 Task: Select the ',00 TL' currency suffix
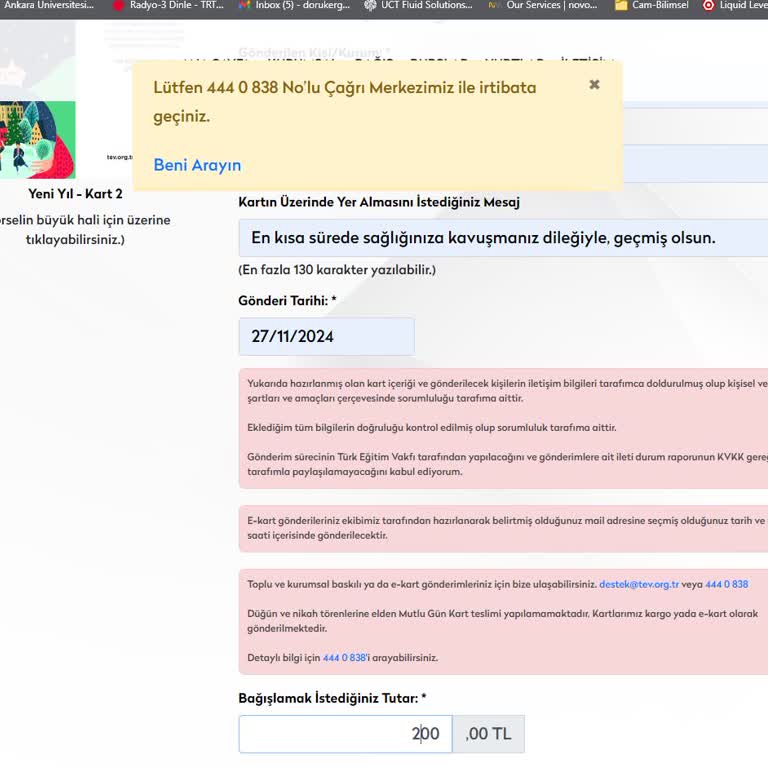(x=488, y=734)
